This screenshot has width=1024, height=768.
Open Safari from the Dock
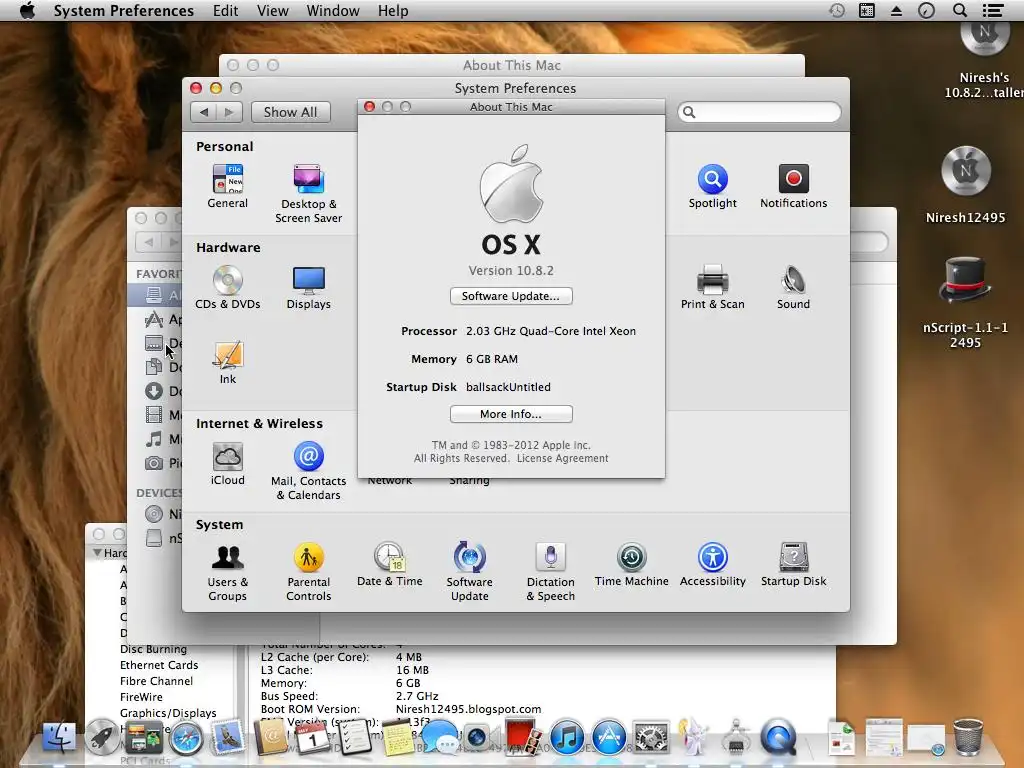click(186, 738)
